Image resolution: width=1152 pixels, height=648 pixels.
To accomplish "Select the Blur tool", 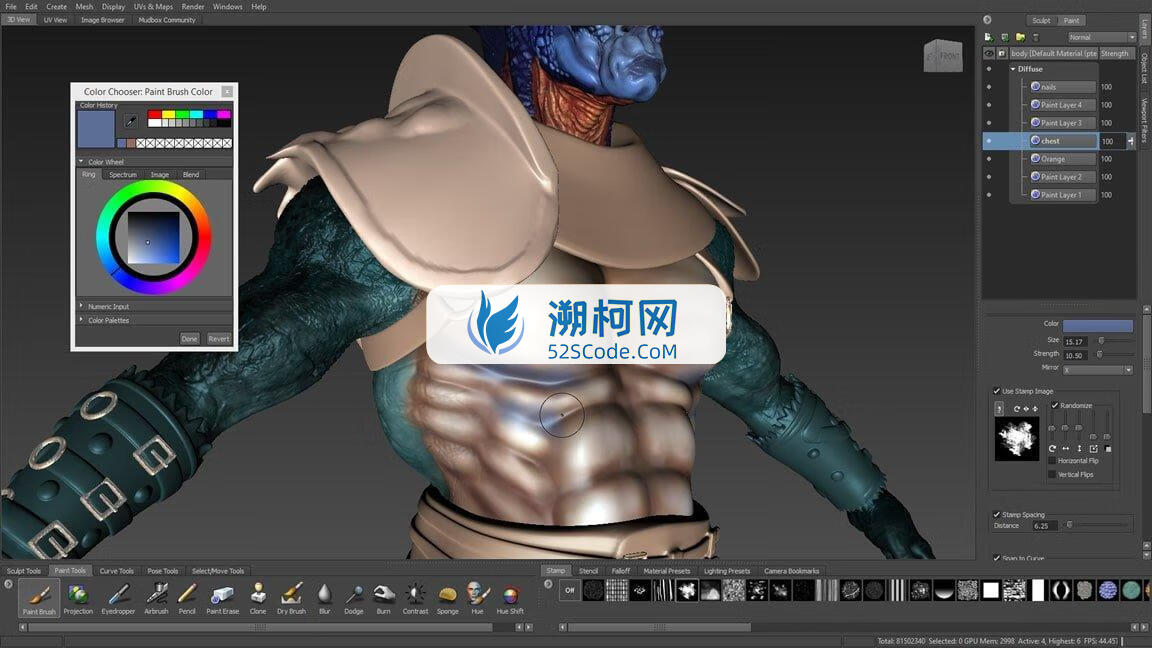I will click(x=324, y=598).
